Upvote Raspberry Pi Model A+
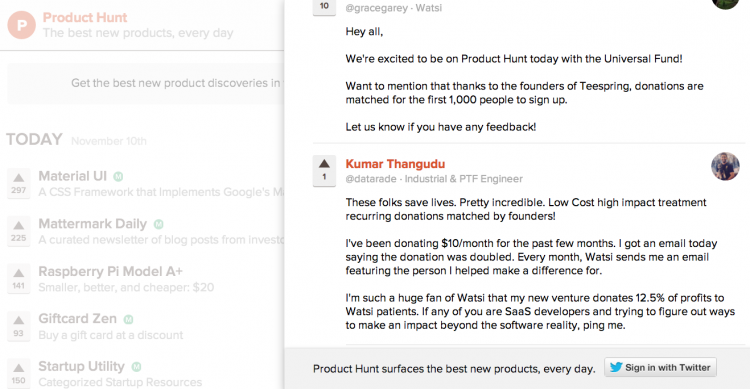 19,278
